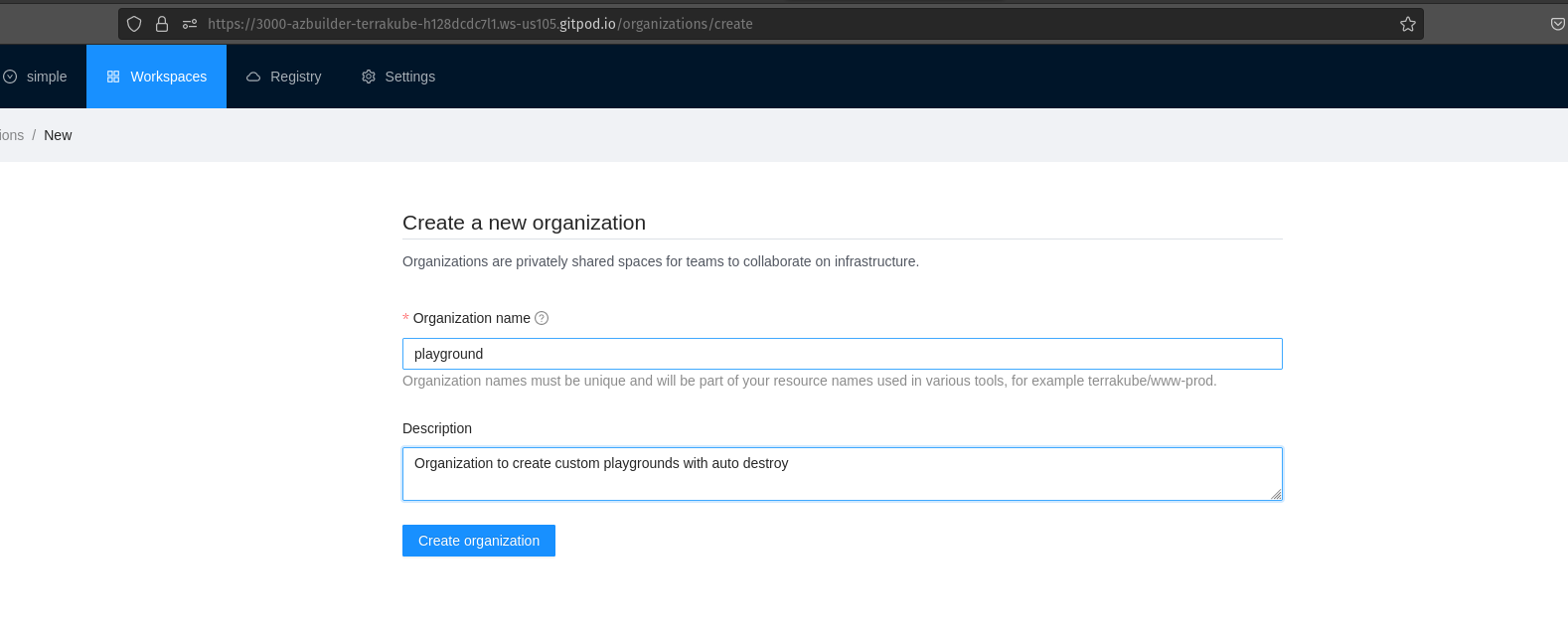Click the 'New' breadcrumb item
This screenshot has height=638, width=1568.
[x=58, y=135]
